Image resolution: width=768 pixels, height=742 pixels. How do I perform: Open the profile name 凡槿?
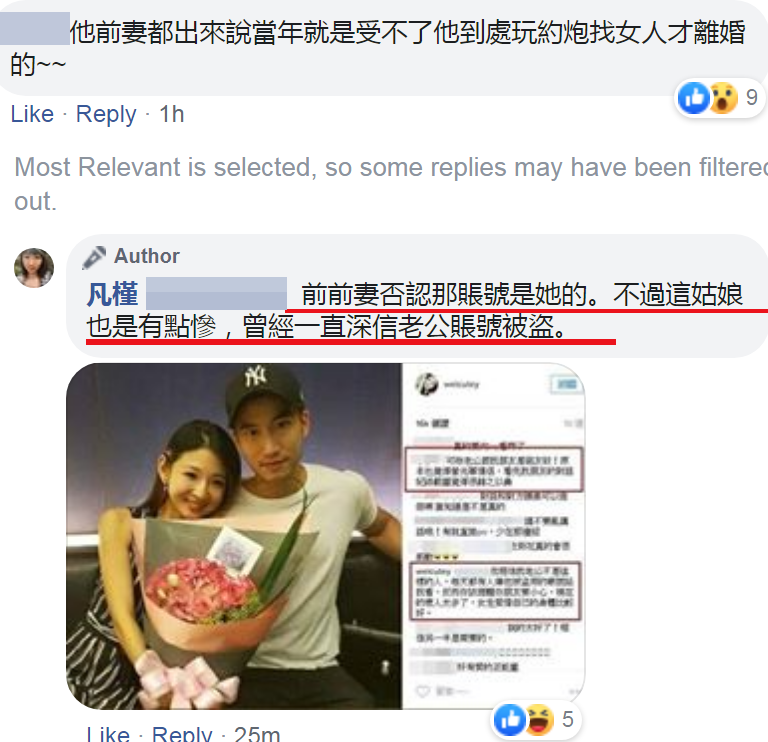click(x=113, y=294)
